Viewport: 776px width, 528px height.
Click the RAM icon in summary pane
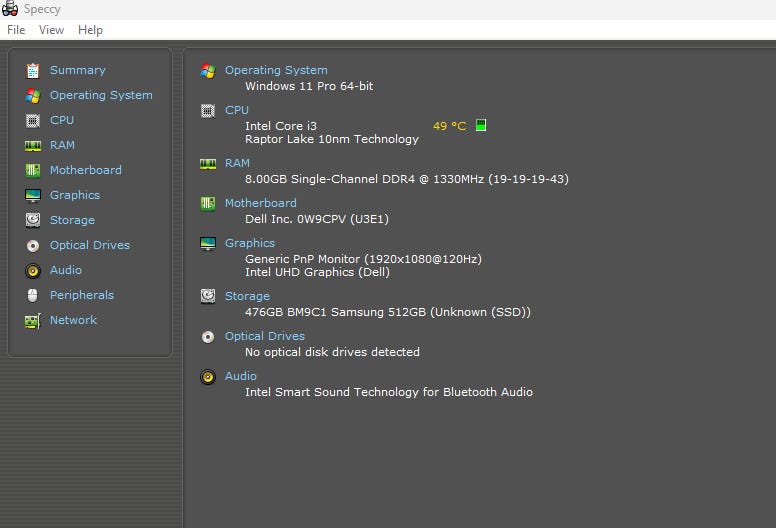208,164
